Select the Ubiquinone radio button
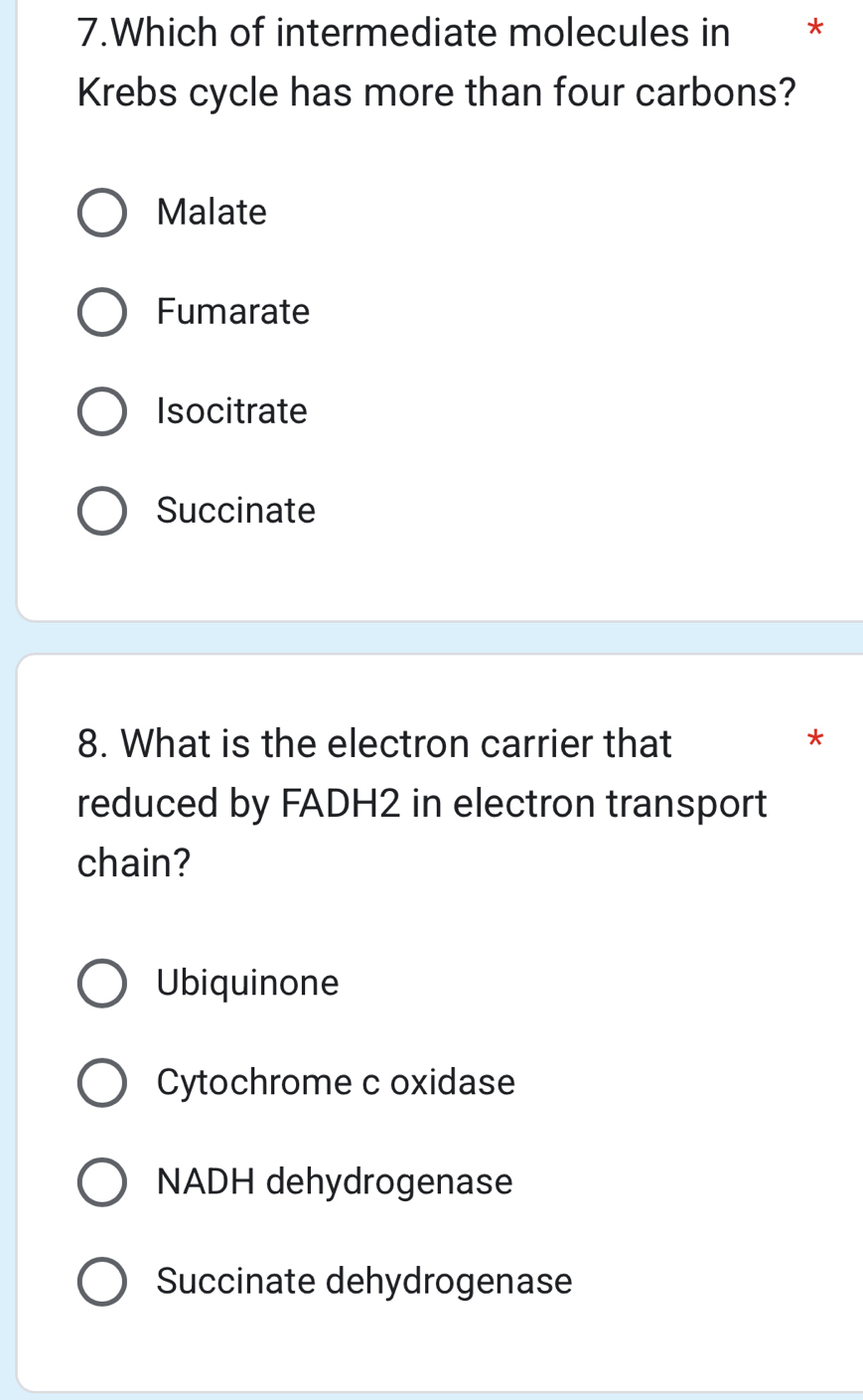This screenshot has height=1400, width=863. tap(102, 983)
